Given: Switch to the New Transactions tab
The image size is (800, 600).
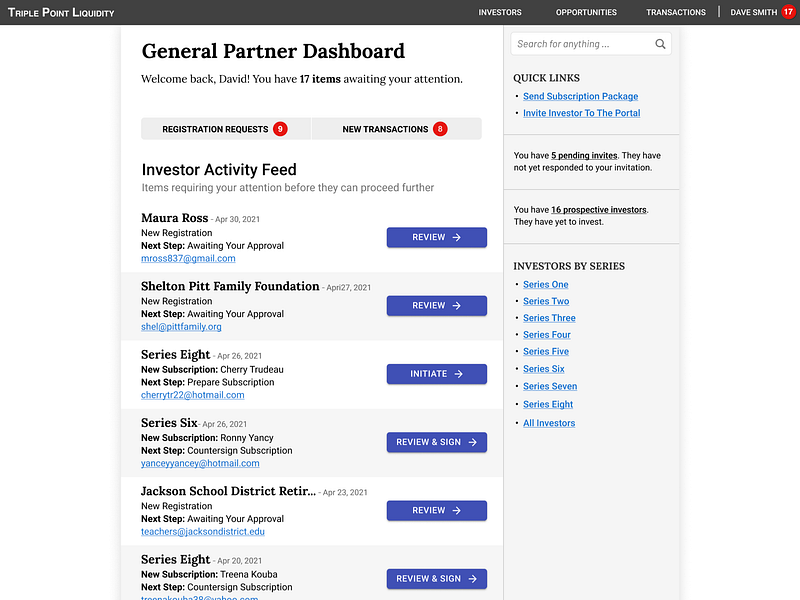Looking at the screenshot, I should tap(398, 128).
